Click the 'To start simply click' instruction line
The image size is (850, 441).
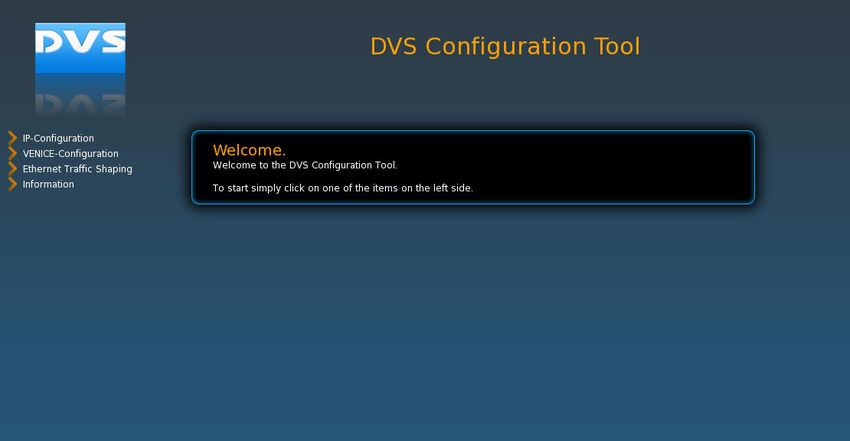point(343,188)
